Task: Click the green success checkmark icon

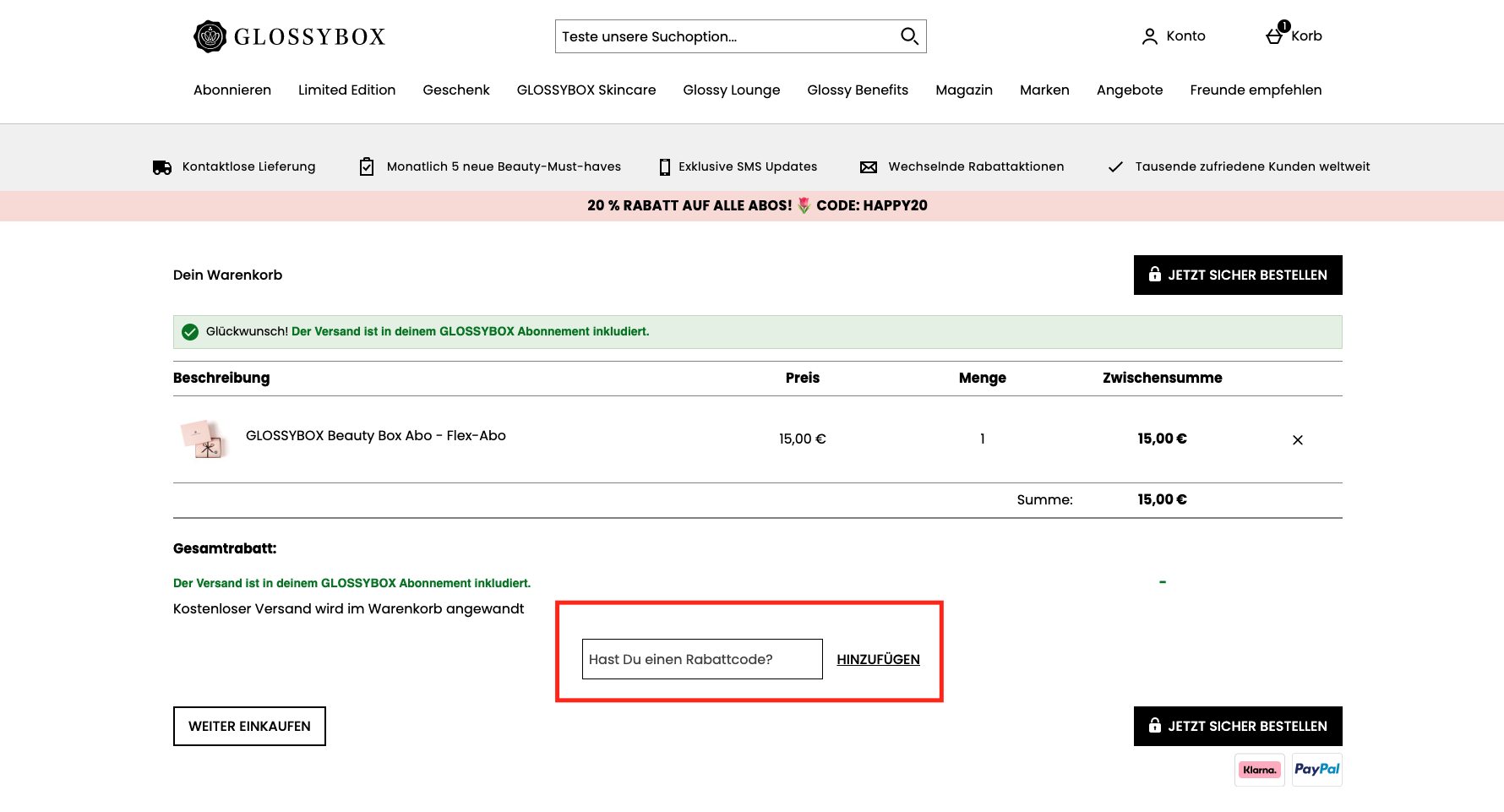Action: coord(190,332)
